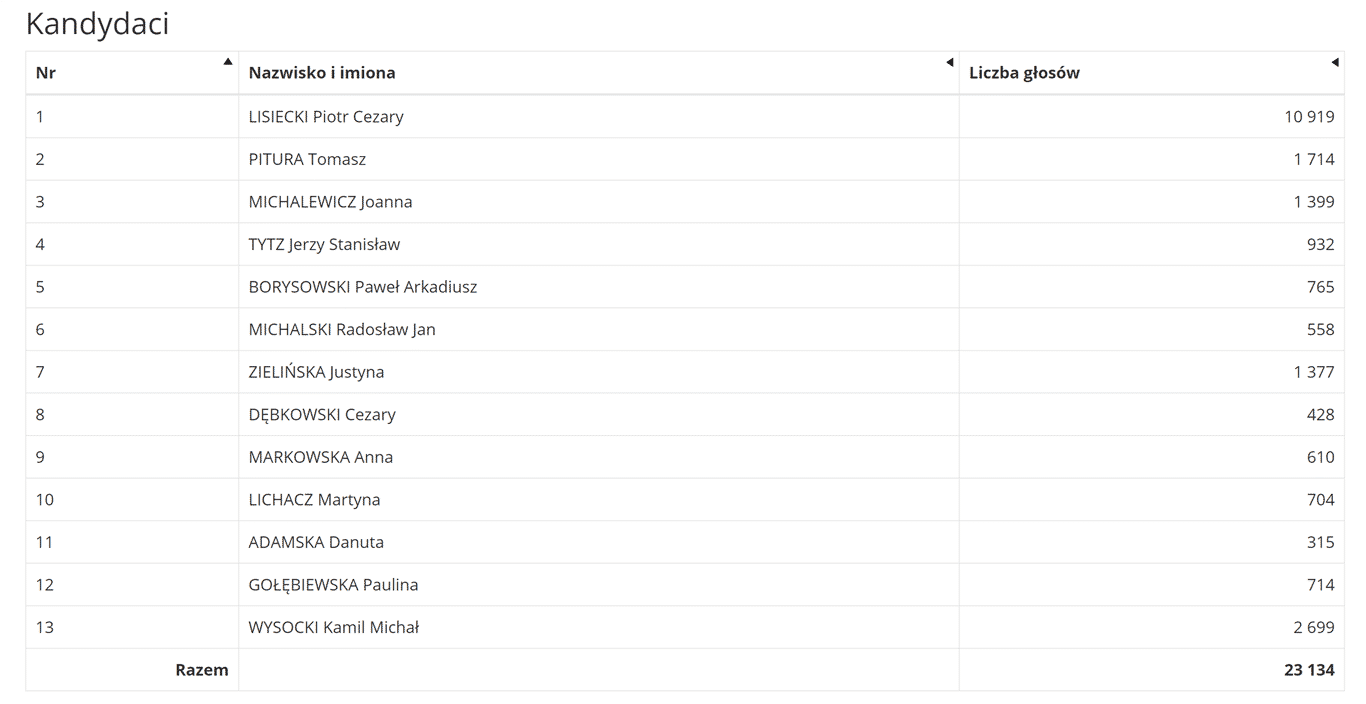Select BORYSOWSKI Paweł Arkadiusz row
Viewport: 1366px width, 704px height.
point(363,287)
